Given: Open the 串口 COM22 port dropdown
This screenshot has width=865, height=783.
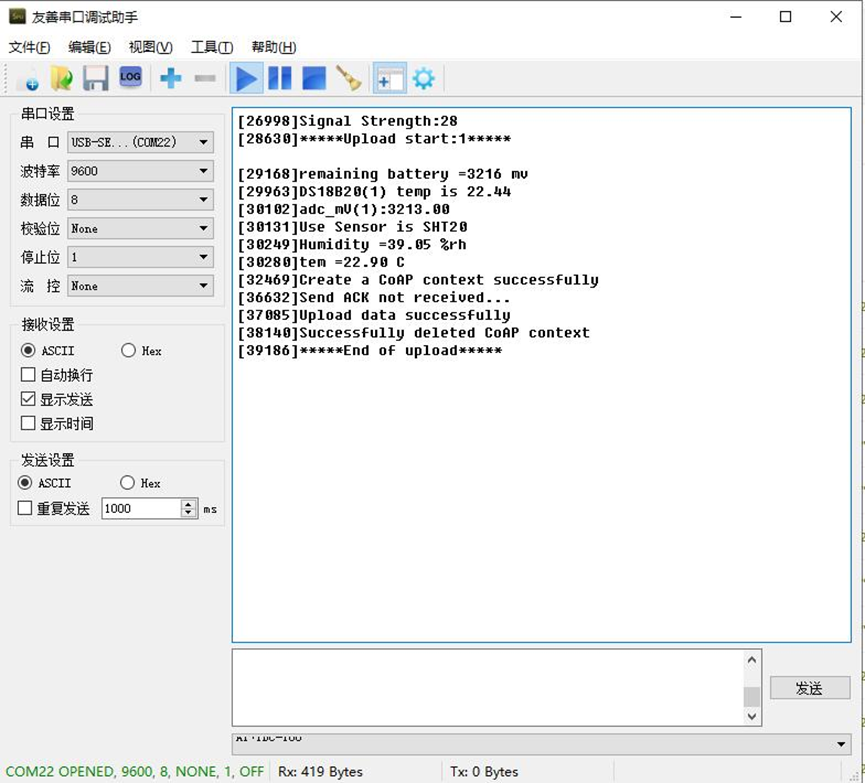Looking at the screenshot, I should coord(141,142).
